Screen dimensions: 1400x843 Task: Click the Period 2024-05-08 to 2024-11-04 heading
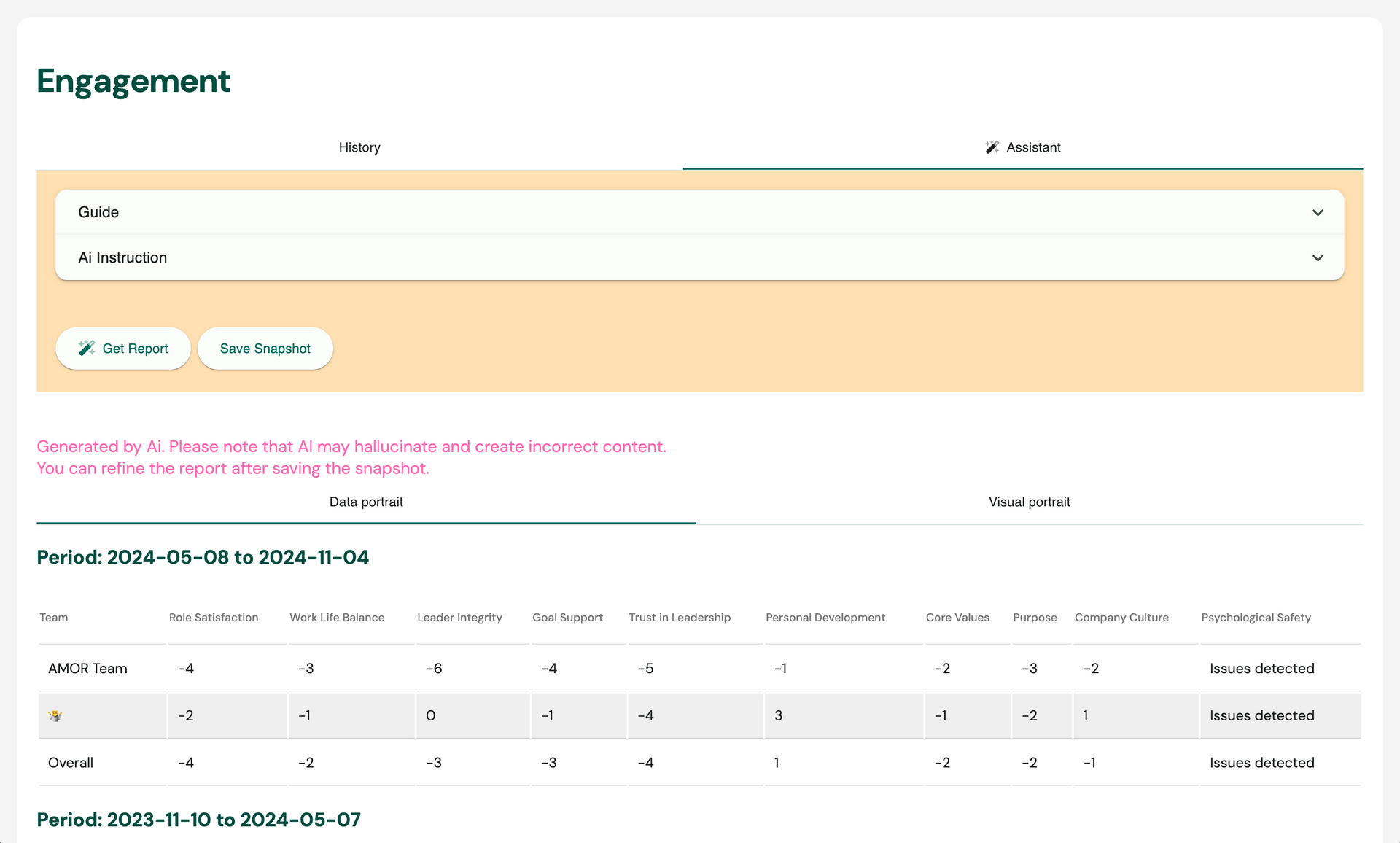pos(203,557)
